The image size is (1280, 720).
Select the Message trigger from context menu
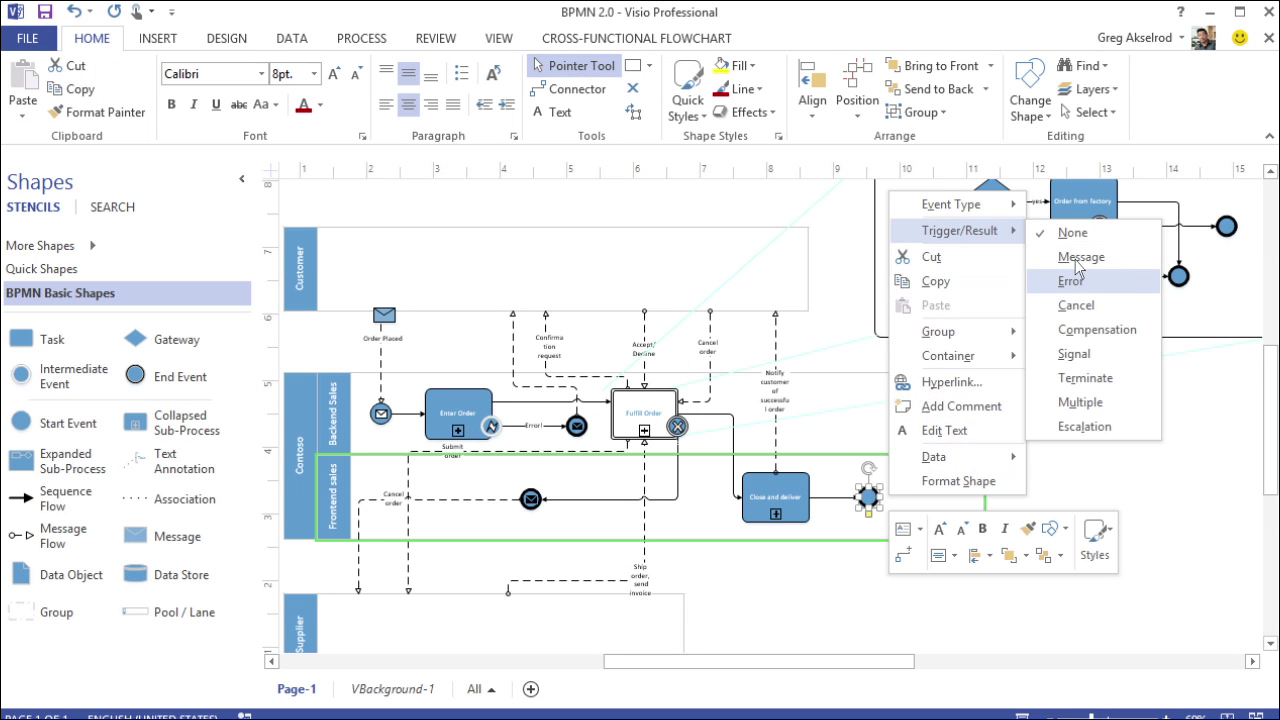[x=1083, y=256]
